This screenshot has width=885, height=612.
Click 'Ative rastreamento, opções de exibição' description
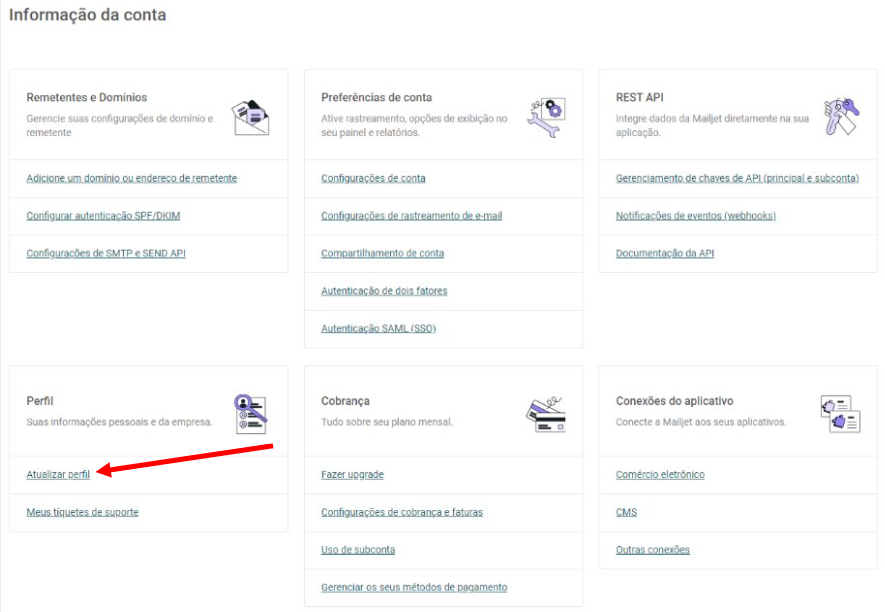pyautogui.click(x=414, y=125)
